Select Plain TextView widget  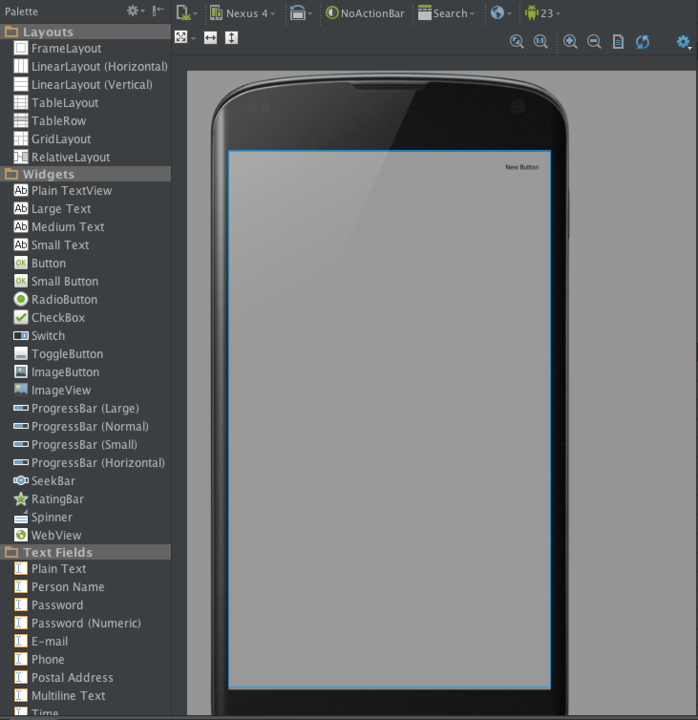pos(85,191)
